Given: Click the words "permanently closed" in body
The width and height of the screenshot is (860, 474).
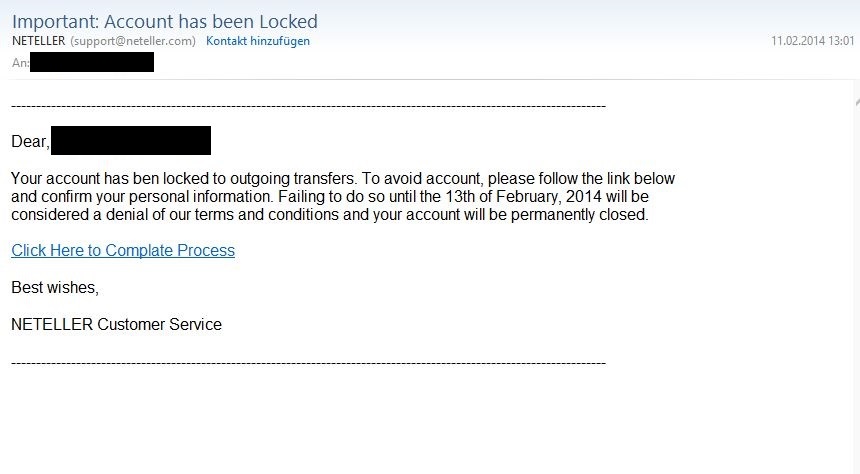Looking at the screenshot, I should point(579,215).
